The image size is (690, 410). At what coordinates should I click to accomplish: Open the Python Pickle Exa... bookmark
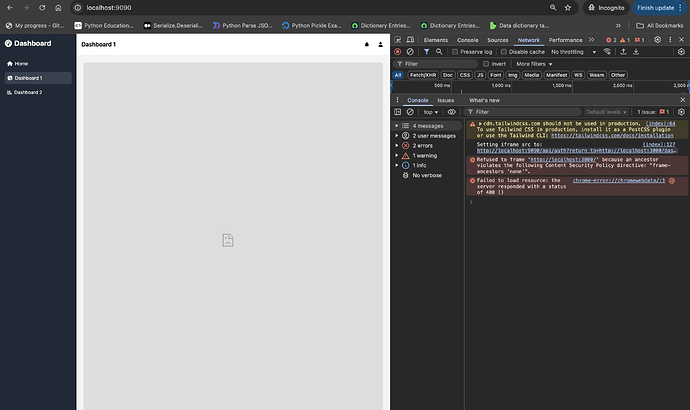312,26
